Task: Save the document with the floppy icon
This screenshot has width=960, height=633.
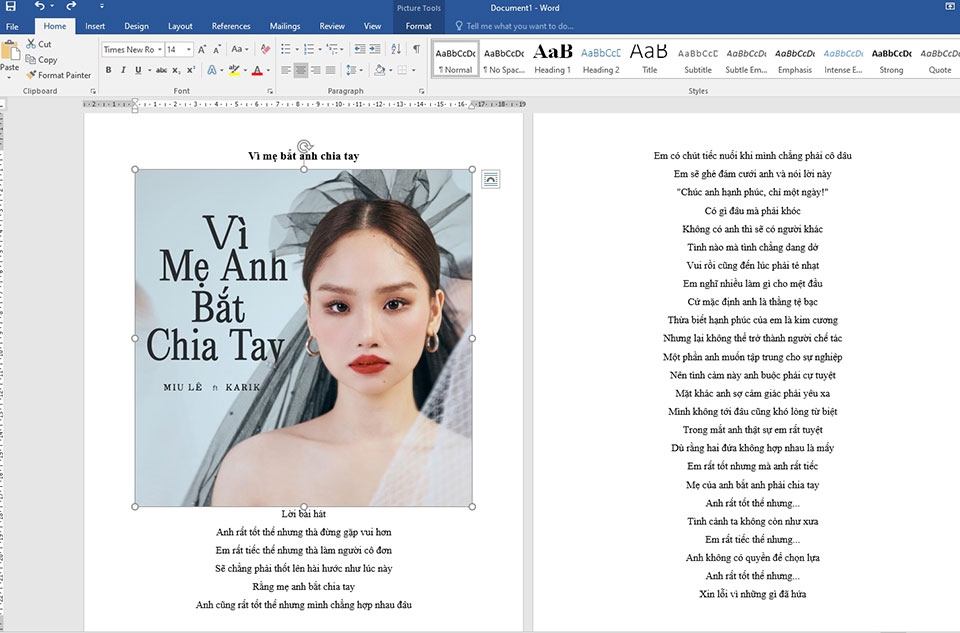Action: (10, 7)
